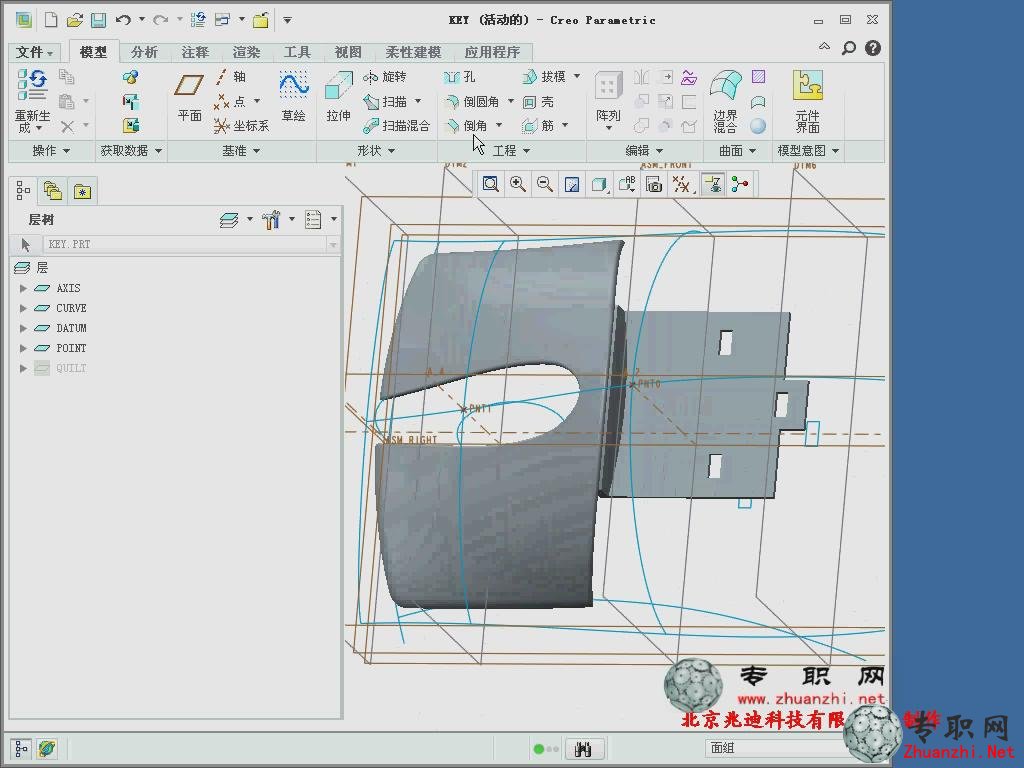Image resolution: width=1024 pixels, height=768 pixels.
Task: Expand the AXIS layer
Action: point(23,288)
